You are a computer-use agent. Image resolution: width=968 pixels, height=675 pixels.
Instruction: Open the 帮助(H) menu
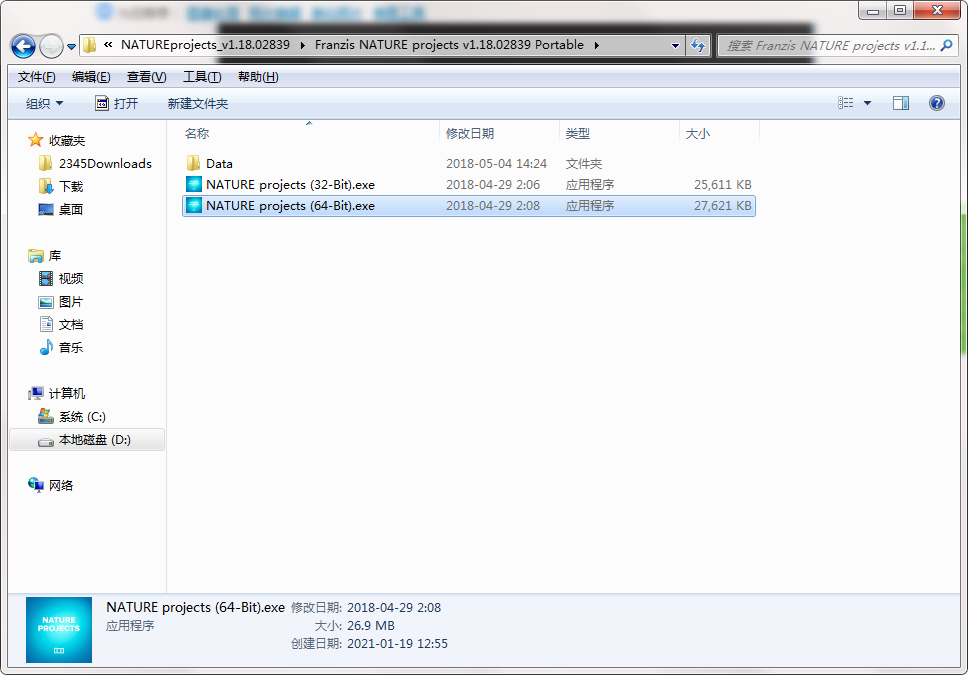(x=258, y=77)
